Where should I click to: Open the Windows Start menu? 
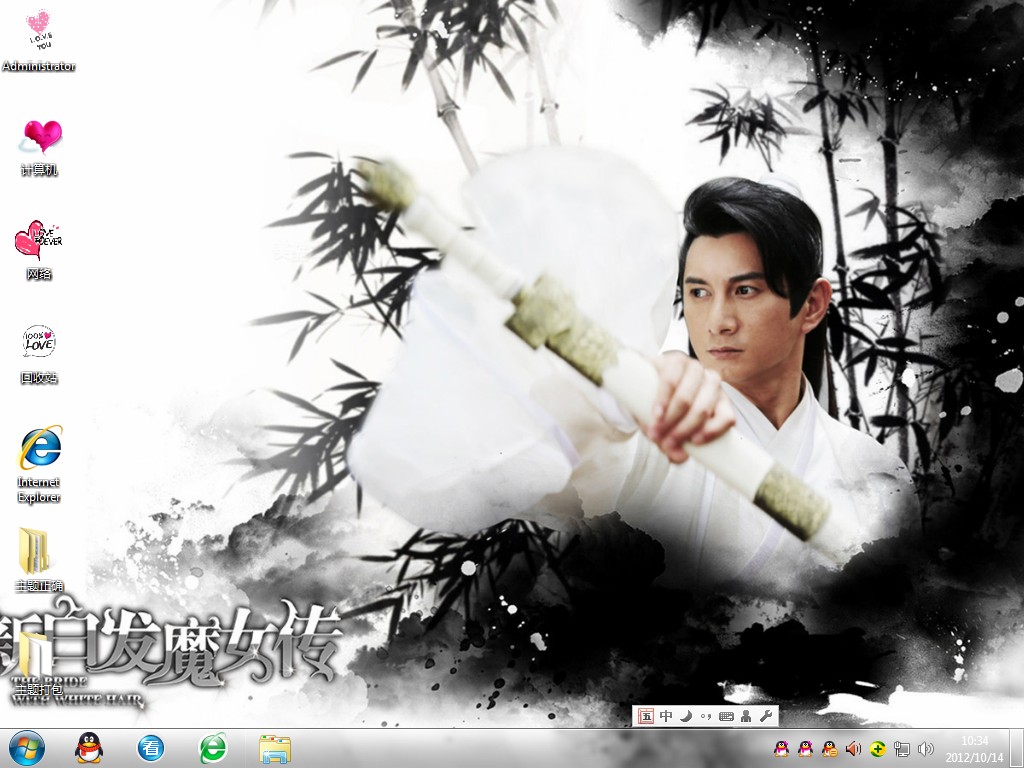point(27,748)
